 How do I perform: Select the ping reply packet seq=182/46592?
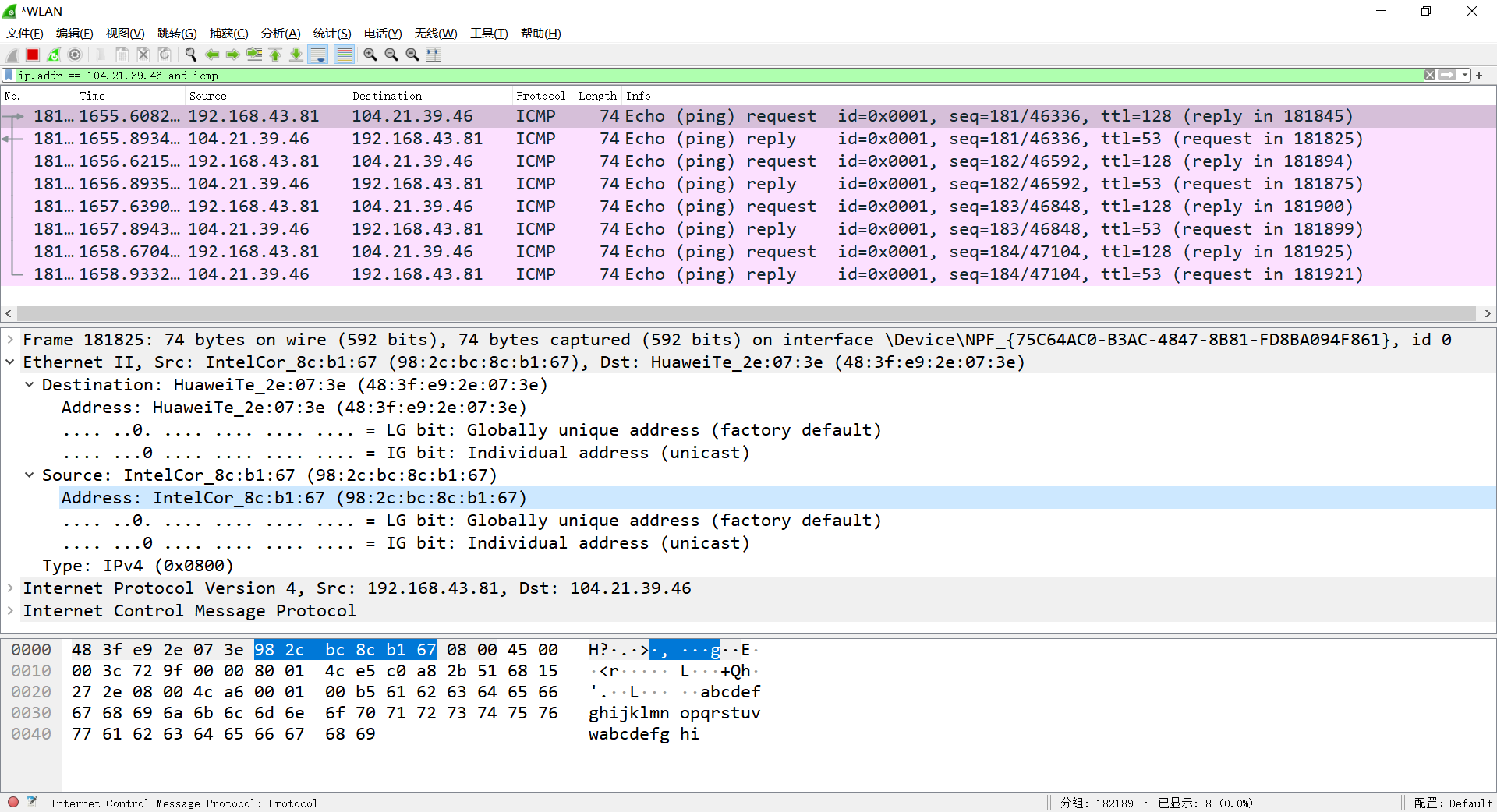748,184
